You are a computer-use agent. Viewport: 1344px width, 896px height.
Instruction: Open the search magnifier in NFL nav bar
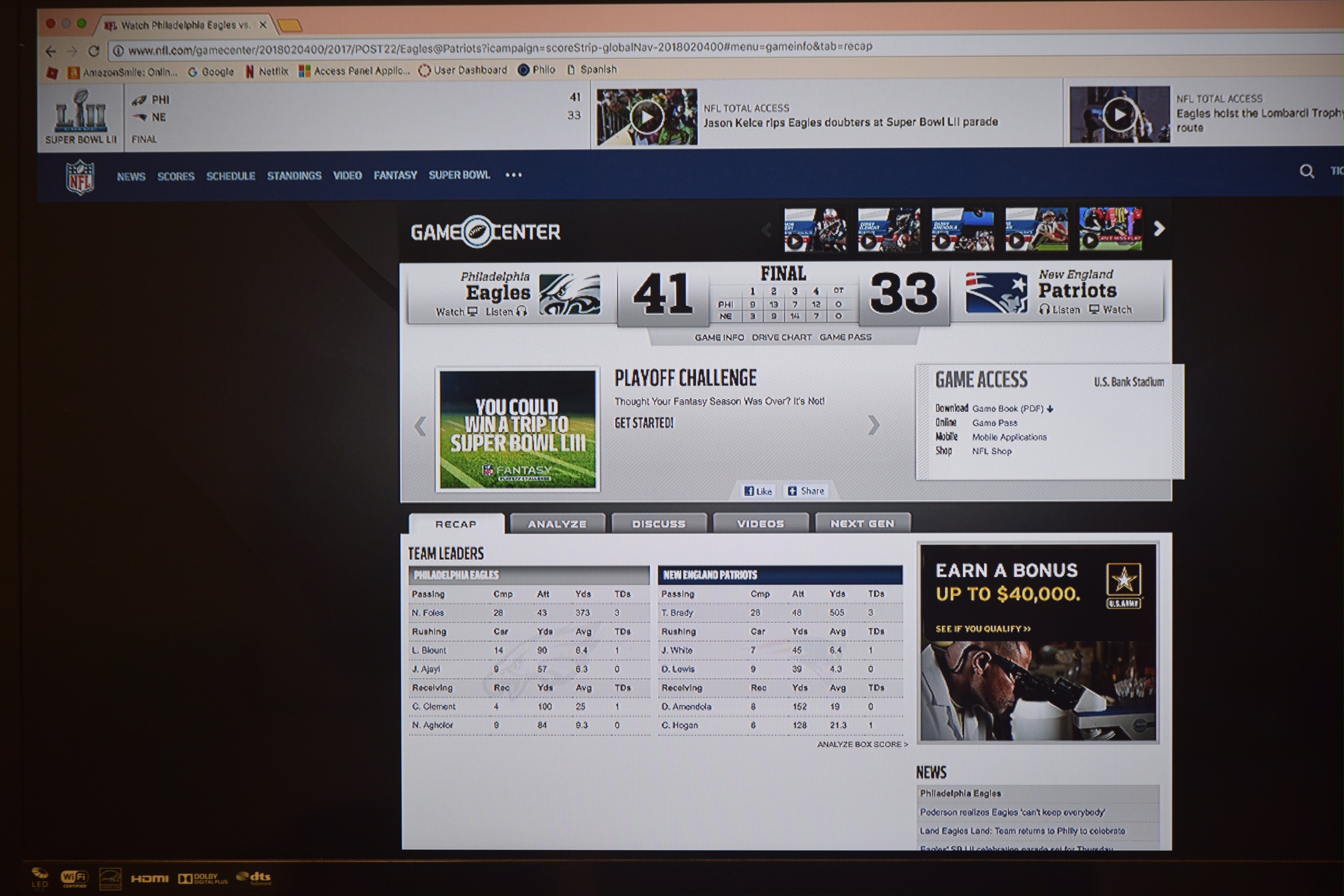[1306, 171]
